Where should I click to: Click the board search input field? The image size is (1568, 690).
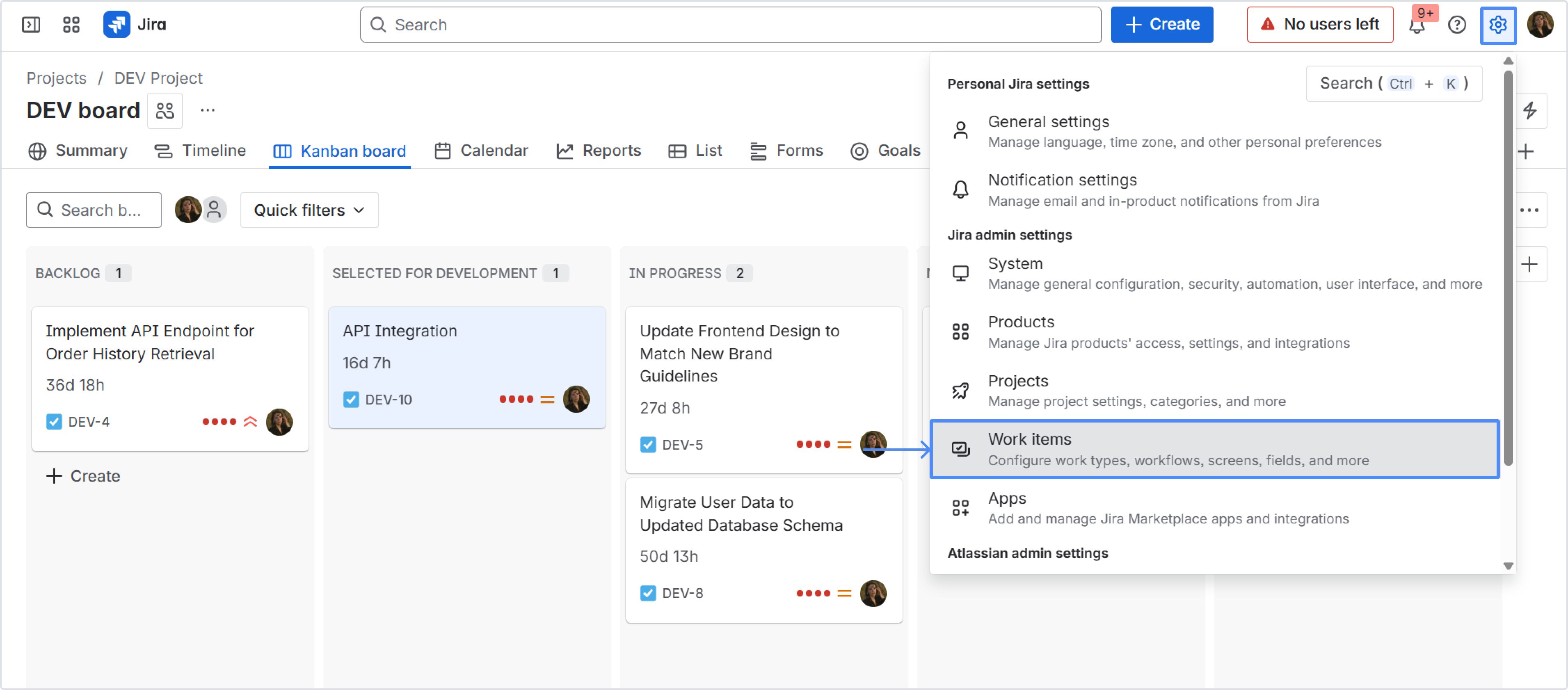(x=94, y=210)
